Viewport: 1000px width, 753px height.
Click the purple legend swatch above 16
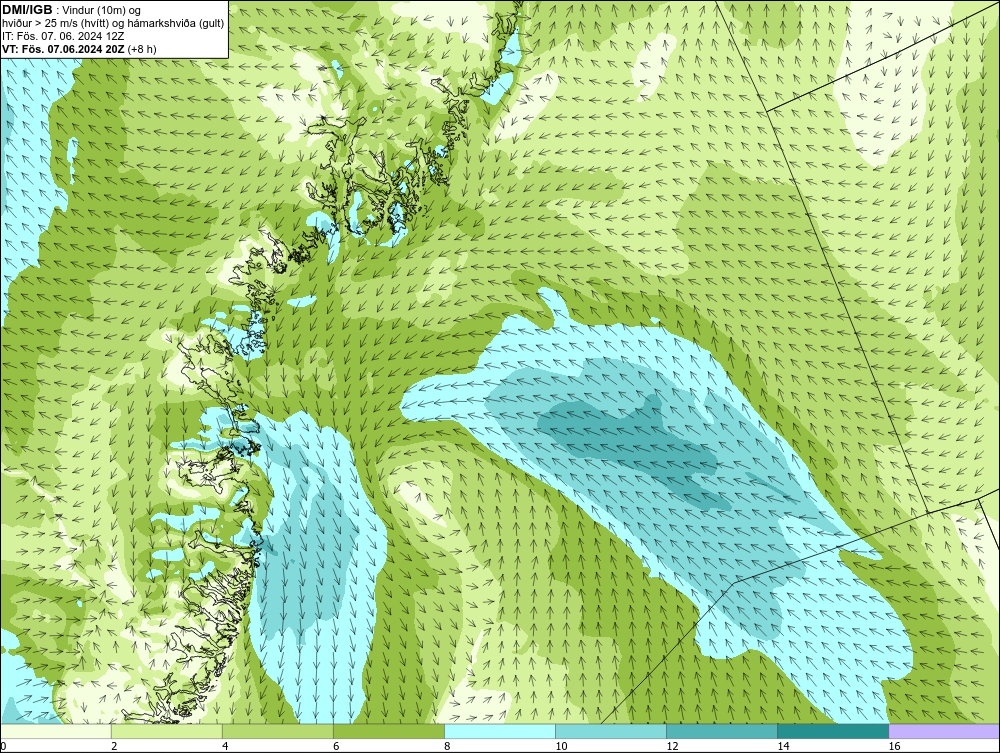pyautogui.click(x=944, y=731)
